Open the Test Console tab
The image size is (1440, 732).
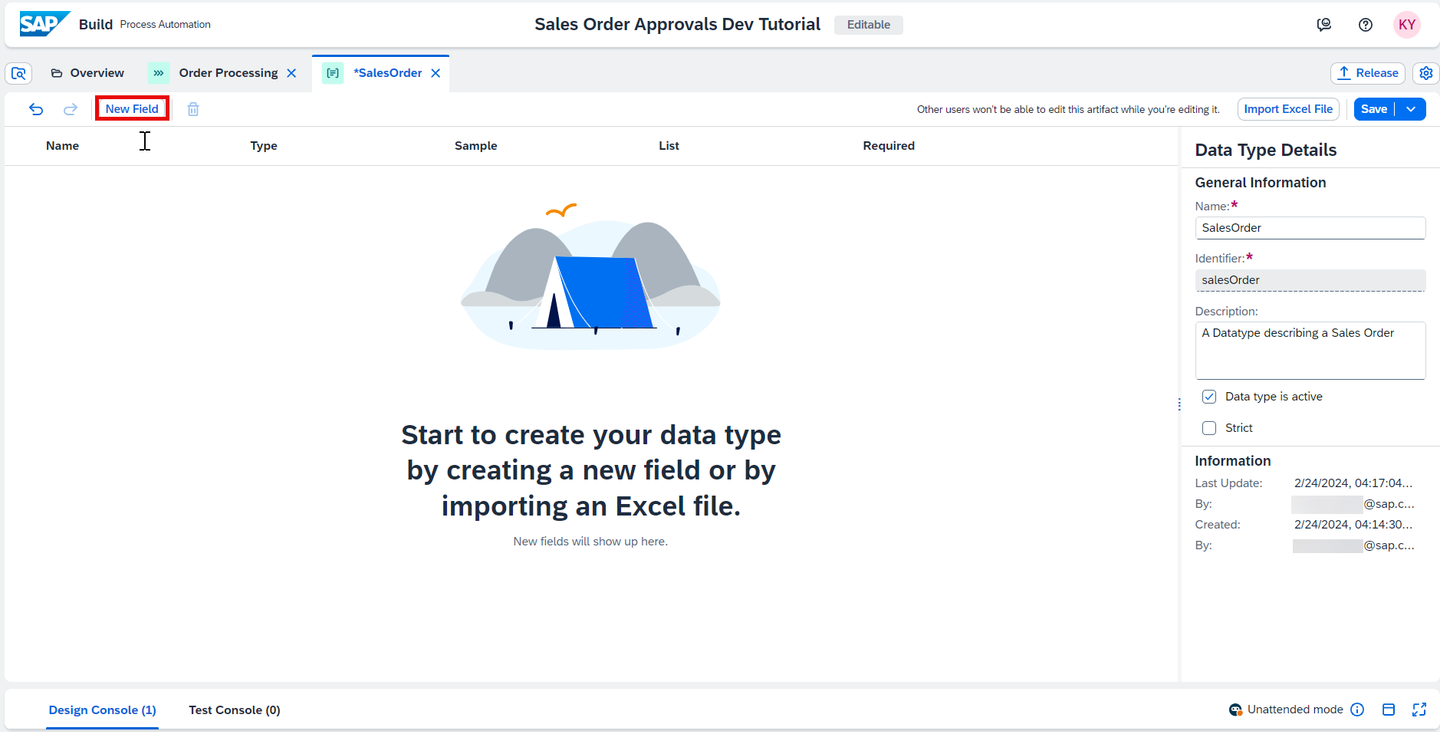tap(234, 710)
